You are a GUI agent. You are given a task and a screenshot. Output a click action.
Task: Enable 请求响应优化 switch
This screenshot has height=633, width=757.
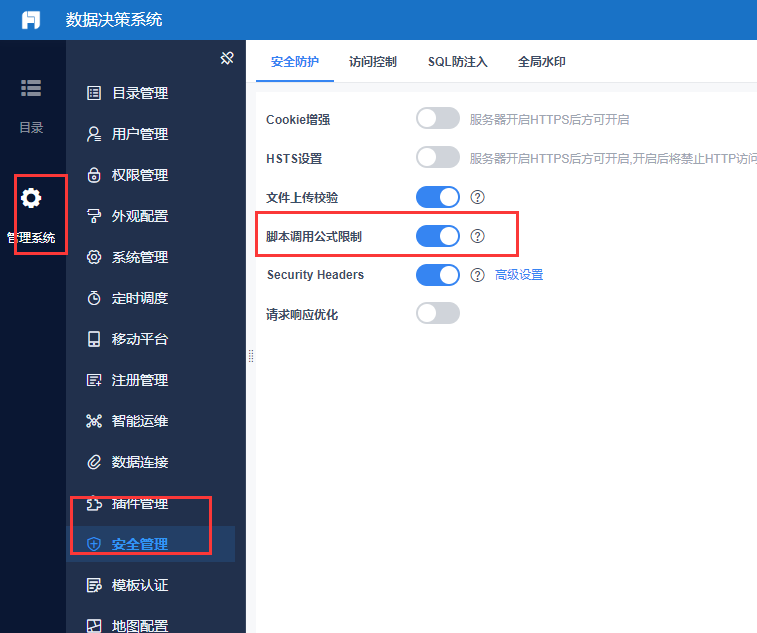[x=438, y=313]
